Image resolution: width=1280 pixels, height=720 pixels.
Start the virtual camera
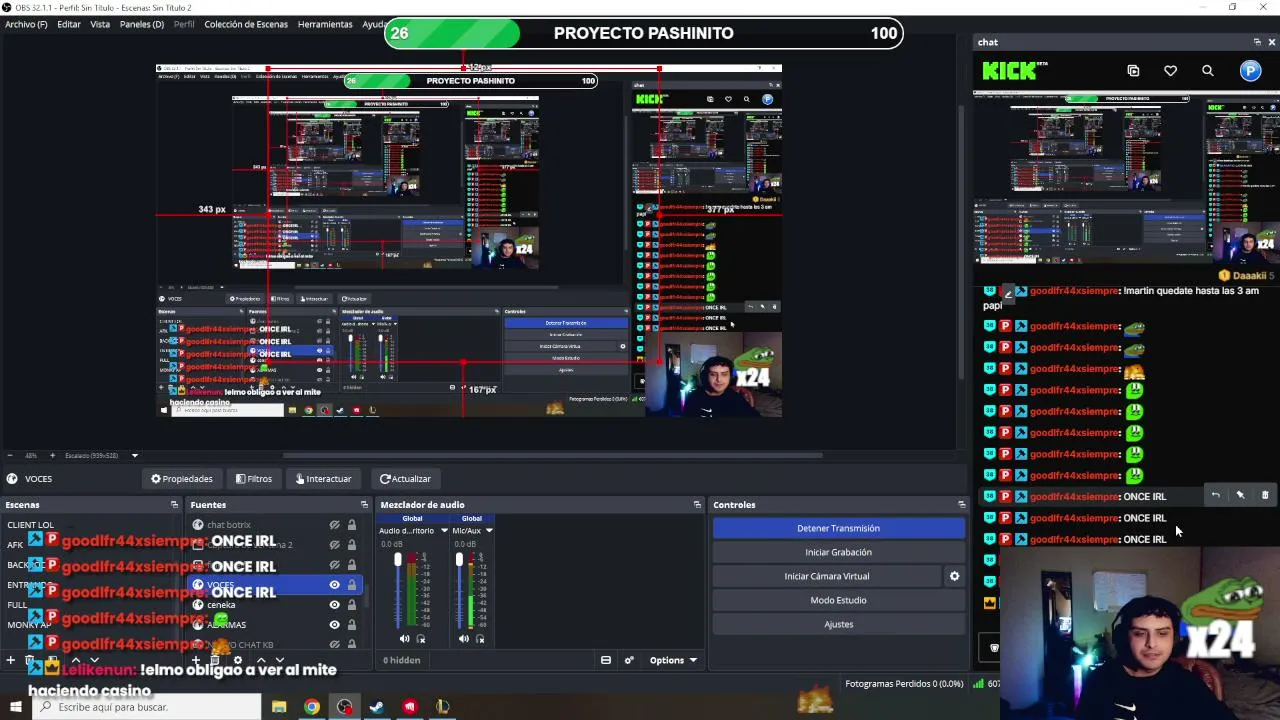tap(827, 576)
